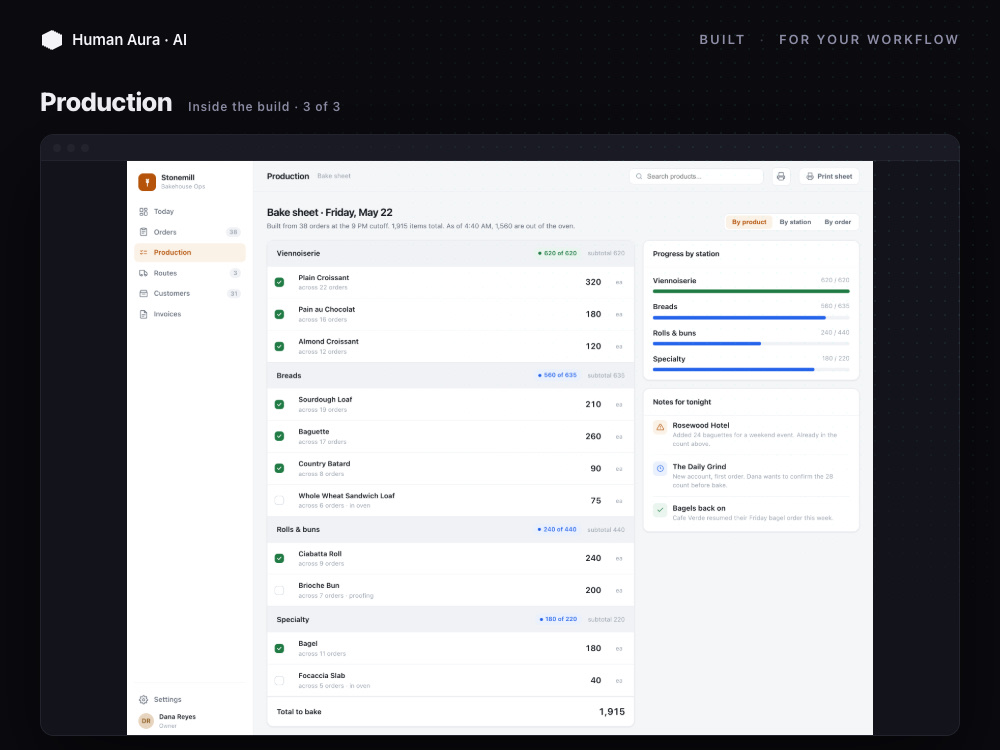The width and height of the screenshot is (1000, 750).
Task: Click the search magnifier icon
Action: click(x=639, y=177)
